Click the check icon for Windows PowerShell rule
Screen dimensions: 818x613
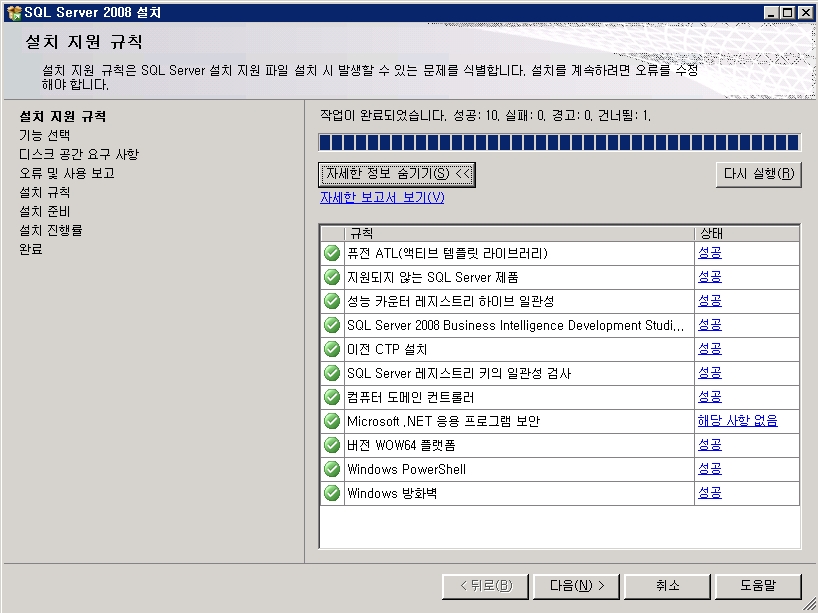[x=332, y=469]
